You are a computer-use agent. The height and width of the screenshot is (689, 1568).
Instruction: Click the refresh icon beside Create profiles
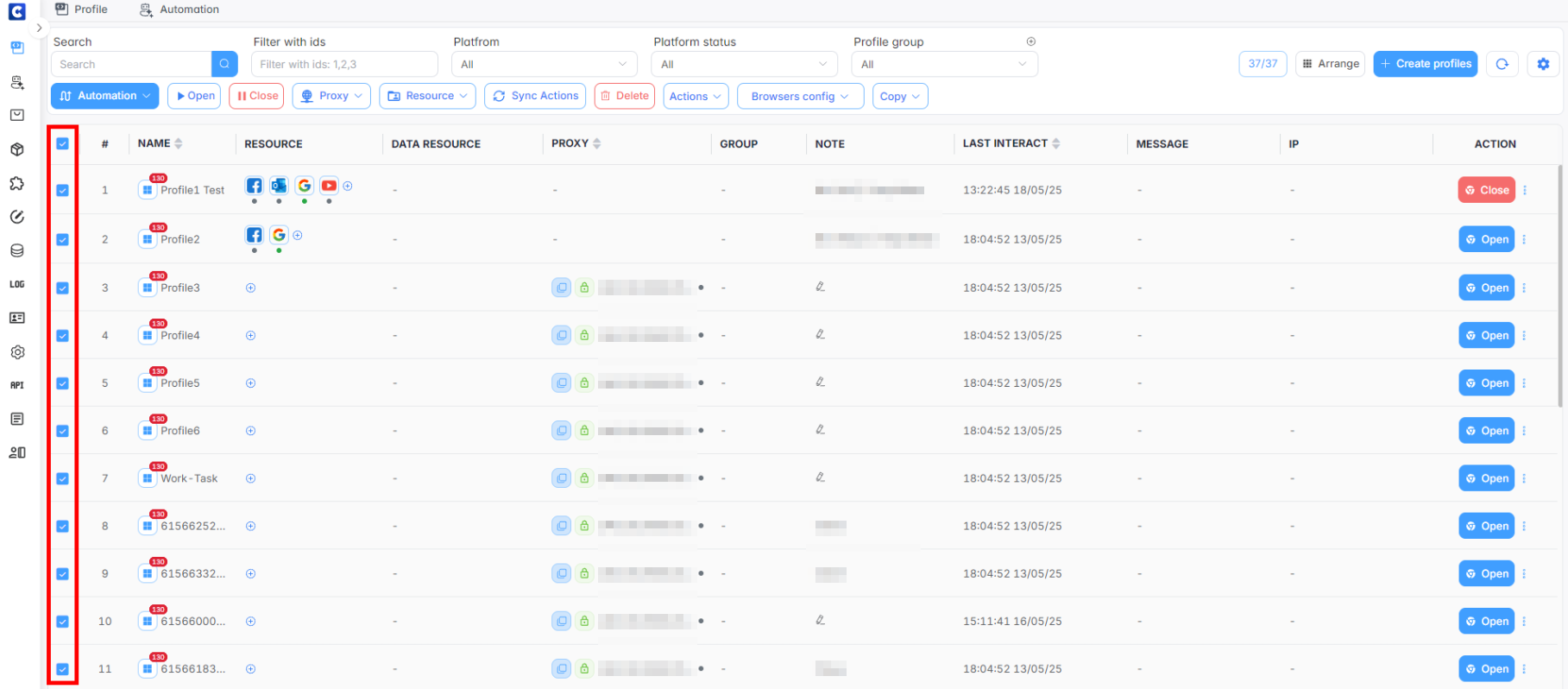1502,64
